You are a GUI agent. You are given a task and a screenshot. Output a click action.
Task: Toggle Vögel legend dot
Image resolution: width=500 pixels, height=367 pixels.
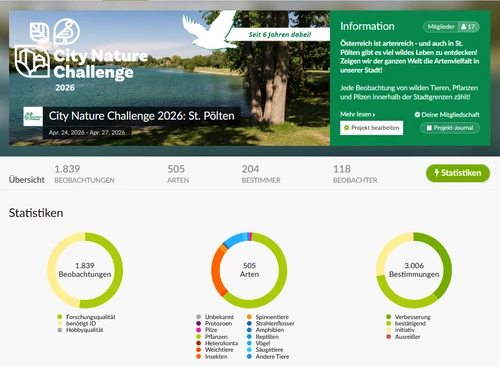pyautogui.click(x=249, y=343)
